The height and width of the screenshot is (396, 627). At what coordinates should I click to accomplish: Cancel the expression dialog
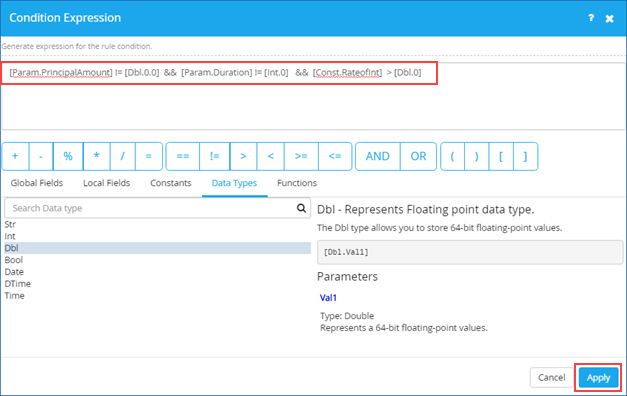point(551,377)
